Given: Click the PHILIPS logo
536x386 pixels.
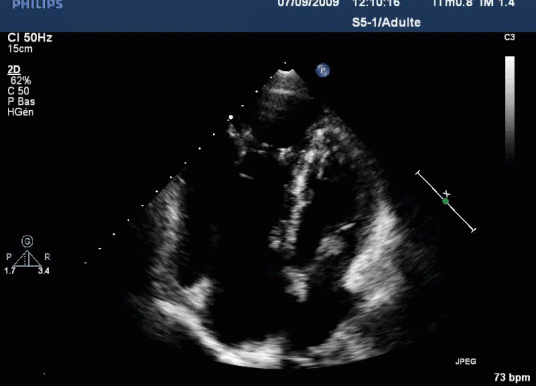Looking at the screenshot, I should coord(37,4).
